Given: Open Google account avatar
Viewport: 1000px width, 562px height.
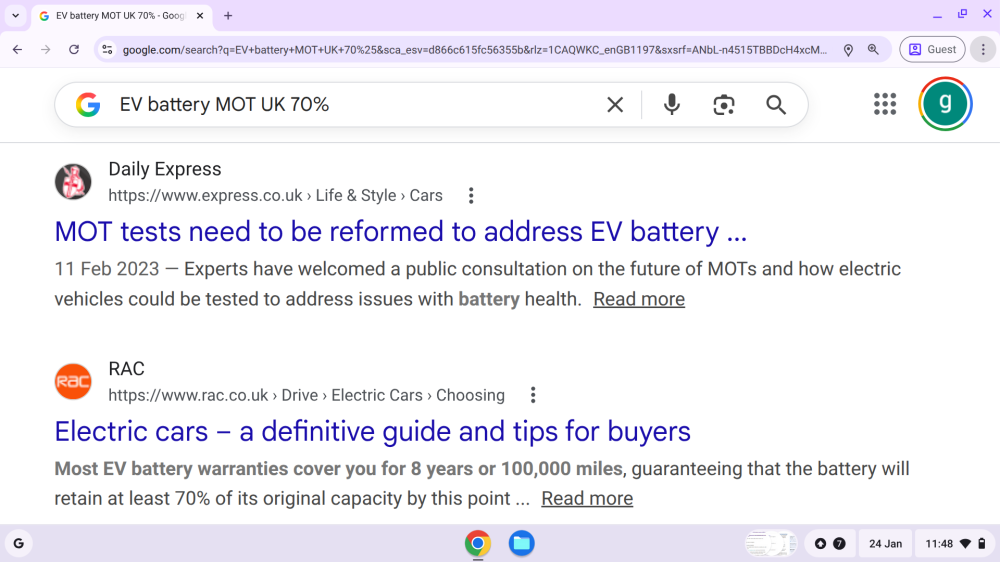Looking at the screenshot, I should coord(945,104).
